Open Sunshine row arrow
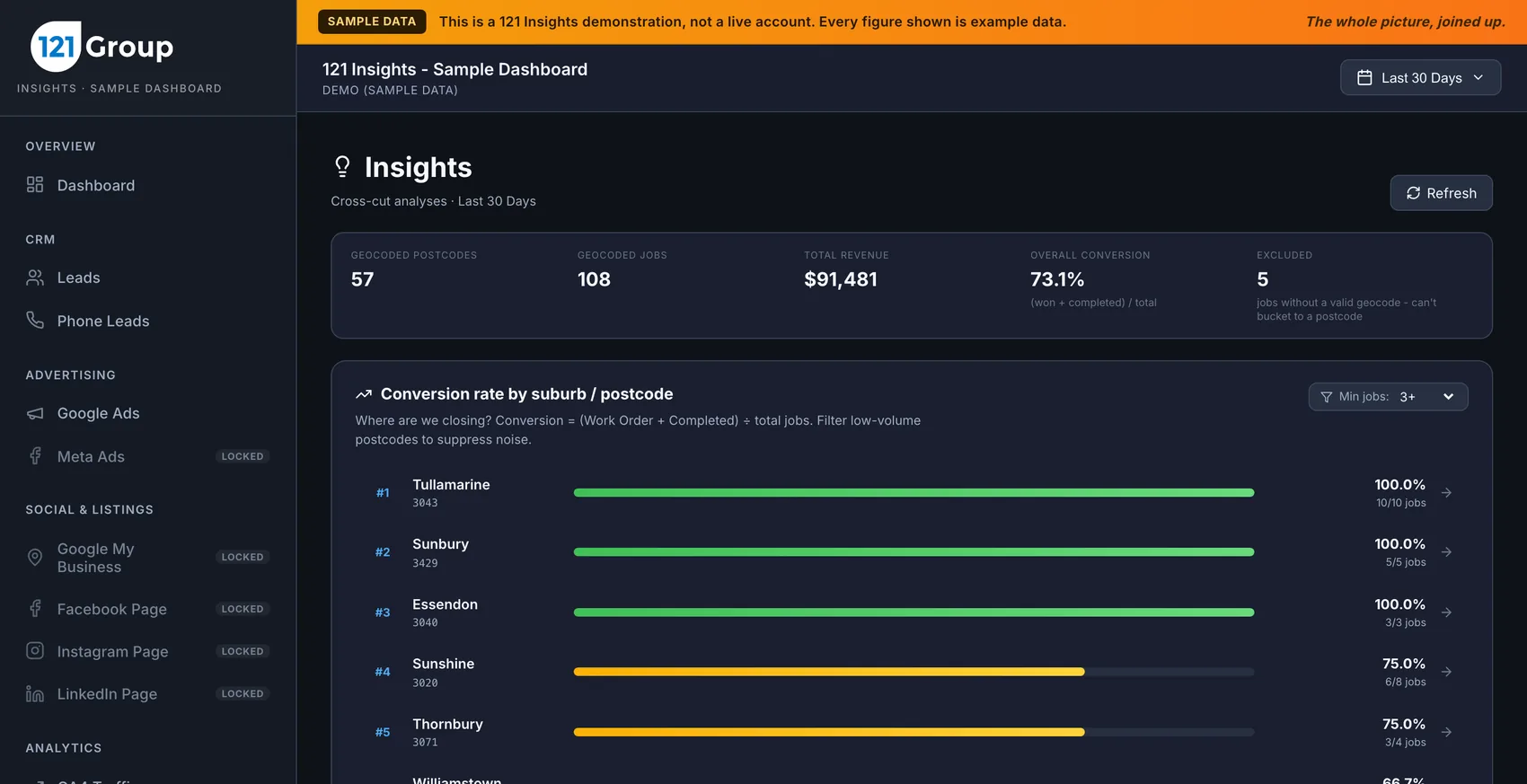 (x=1446, y=672)
